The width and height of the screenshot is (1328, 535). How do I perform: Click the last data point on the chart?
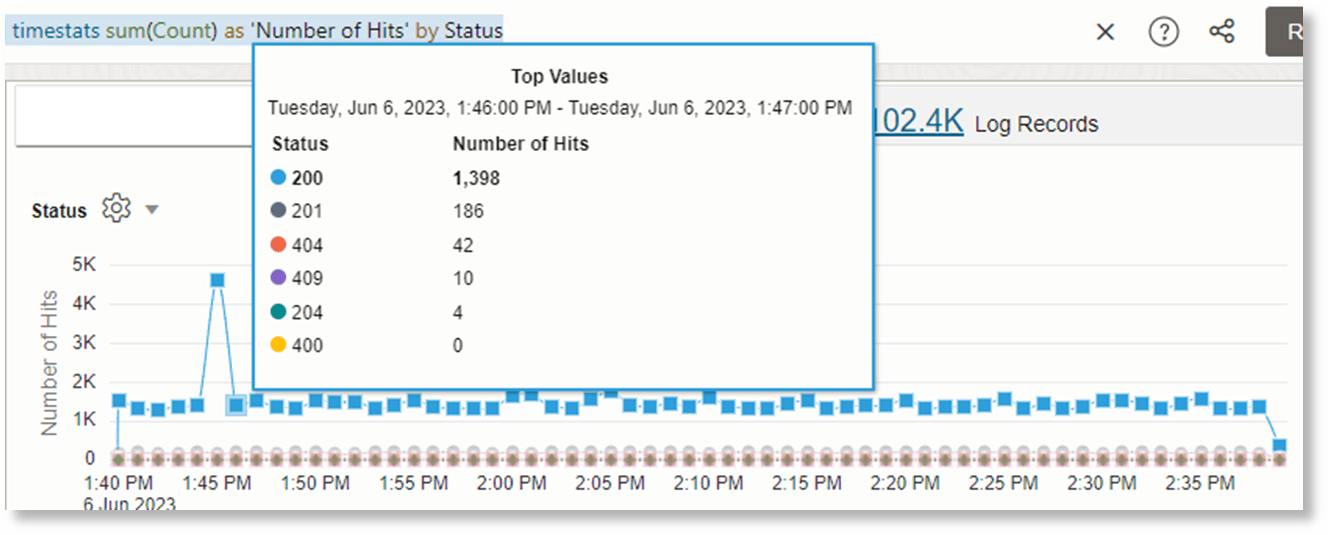(x=1279, y=445)
